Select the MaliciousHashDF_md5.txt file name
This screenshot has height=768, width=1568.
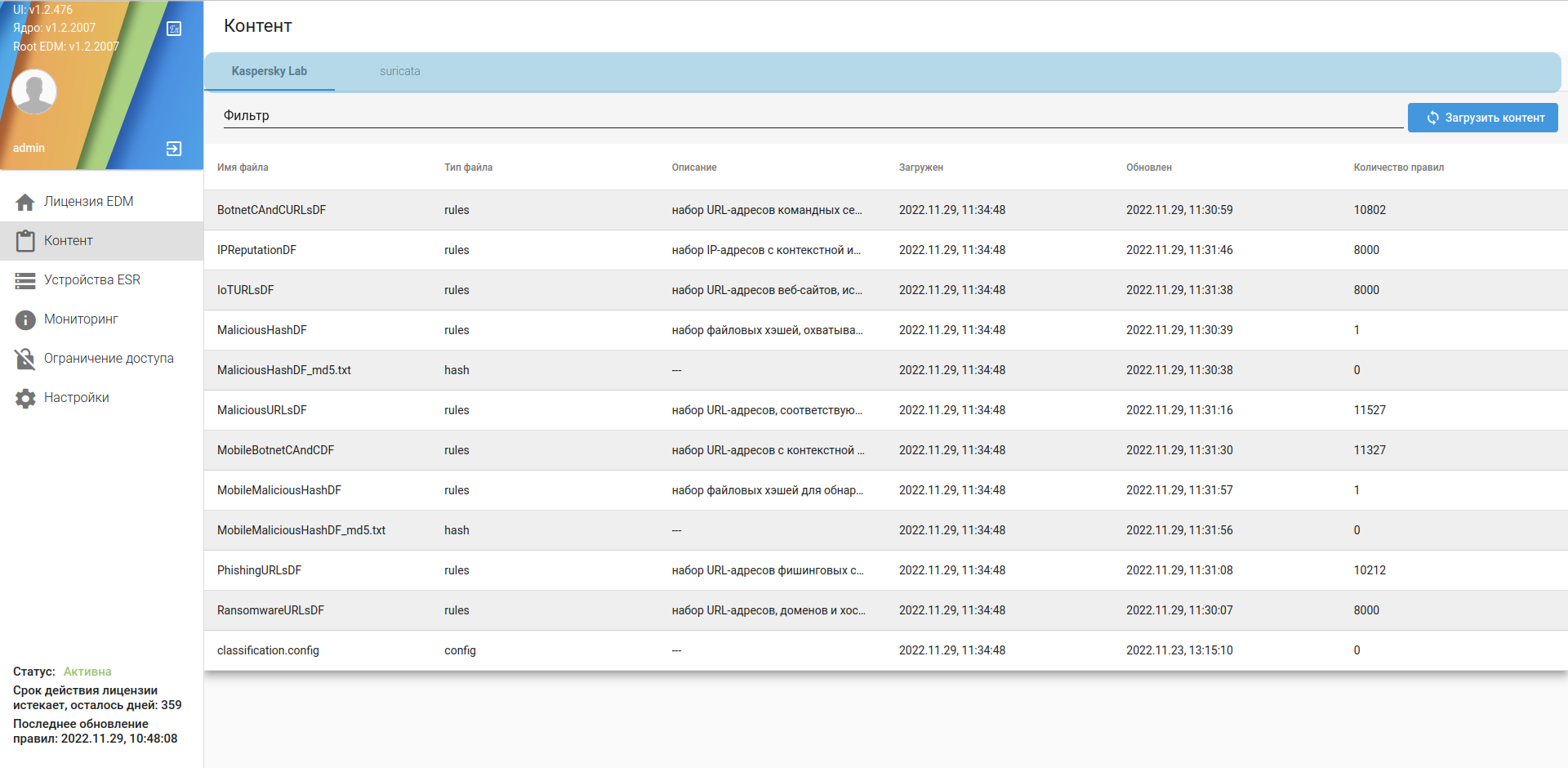coord(284,370)
